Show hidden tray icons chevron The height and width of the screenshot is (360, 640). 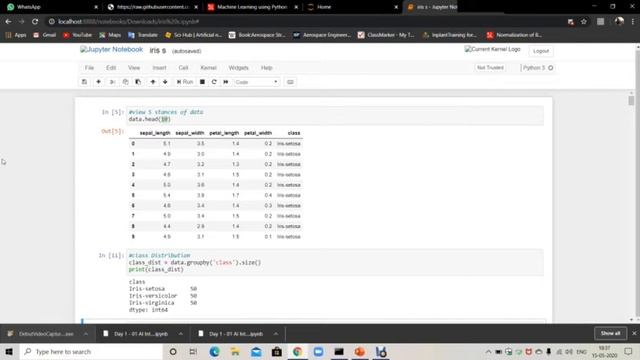488,352
